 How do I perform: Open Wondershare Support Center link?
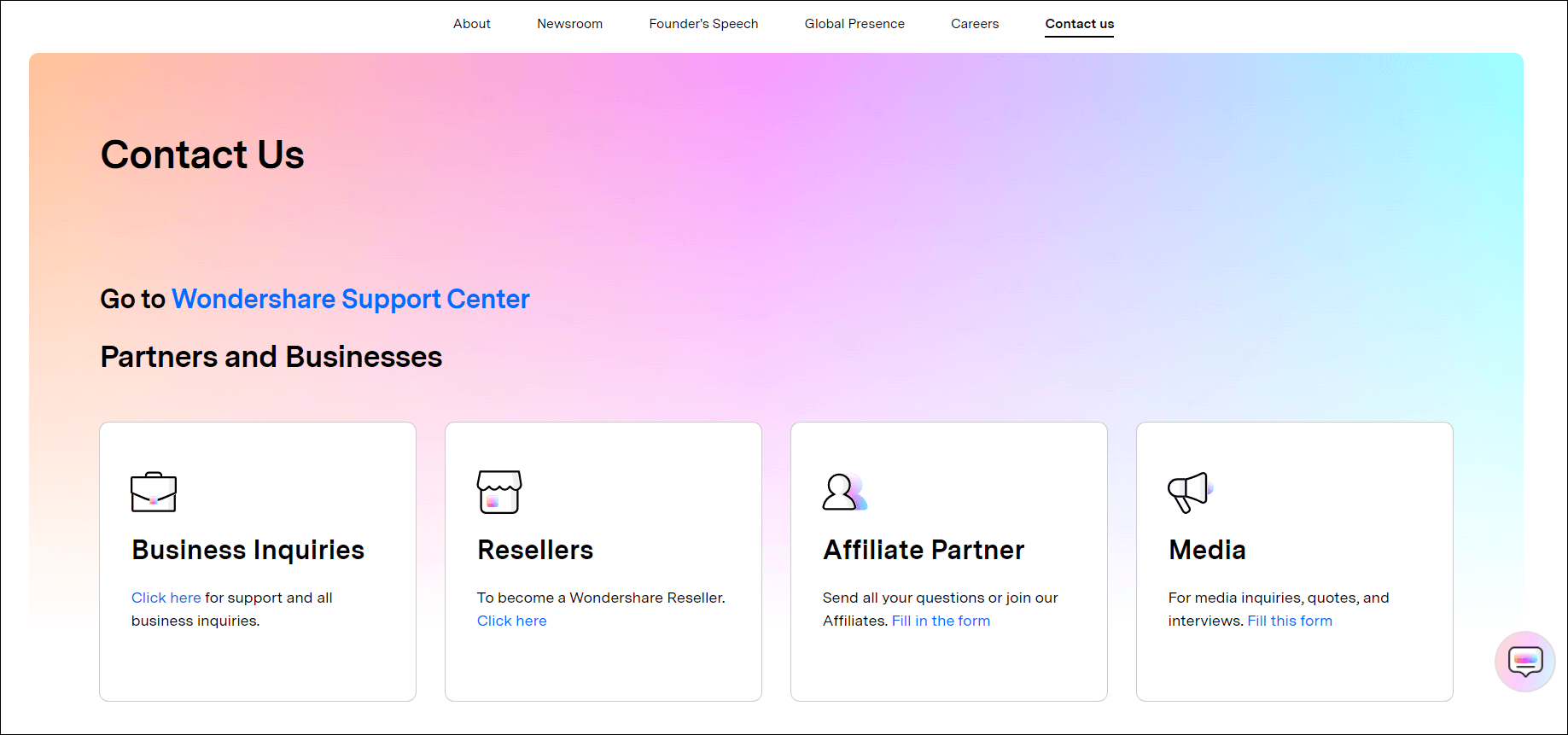(x=351, y=299)
